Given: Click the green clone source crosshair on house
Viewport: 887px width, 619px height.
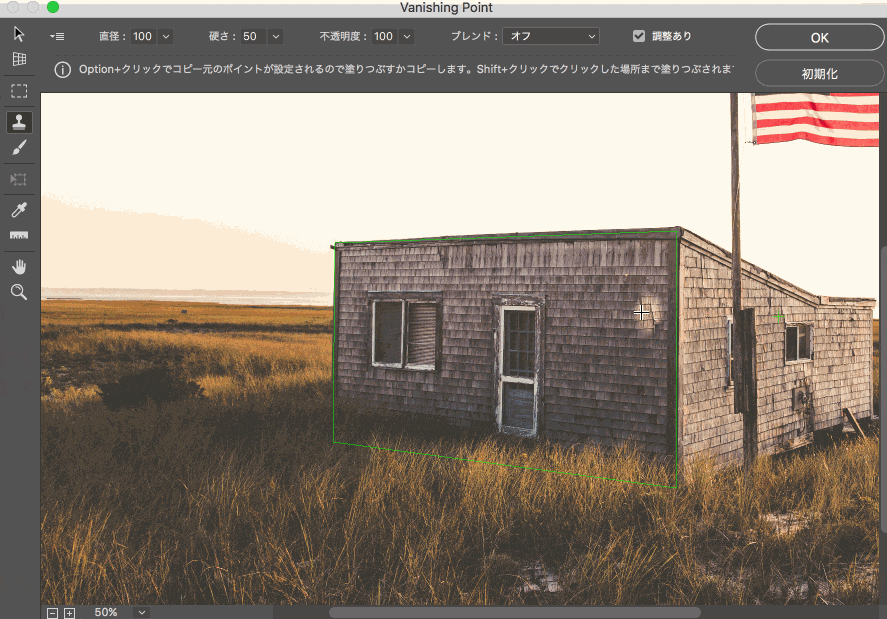Looking at the screenshot, I should pos(778,317).
